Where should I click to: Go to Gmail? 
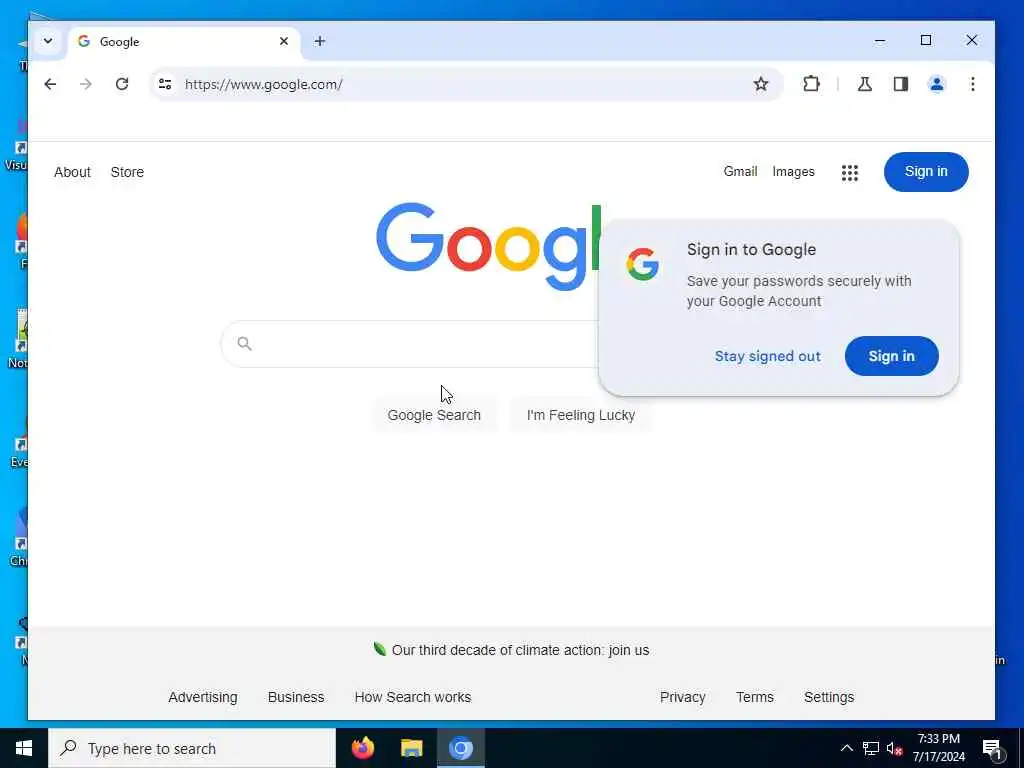coord(740,171)
